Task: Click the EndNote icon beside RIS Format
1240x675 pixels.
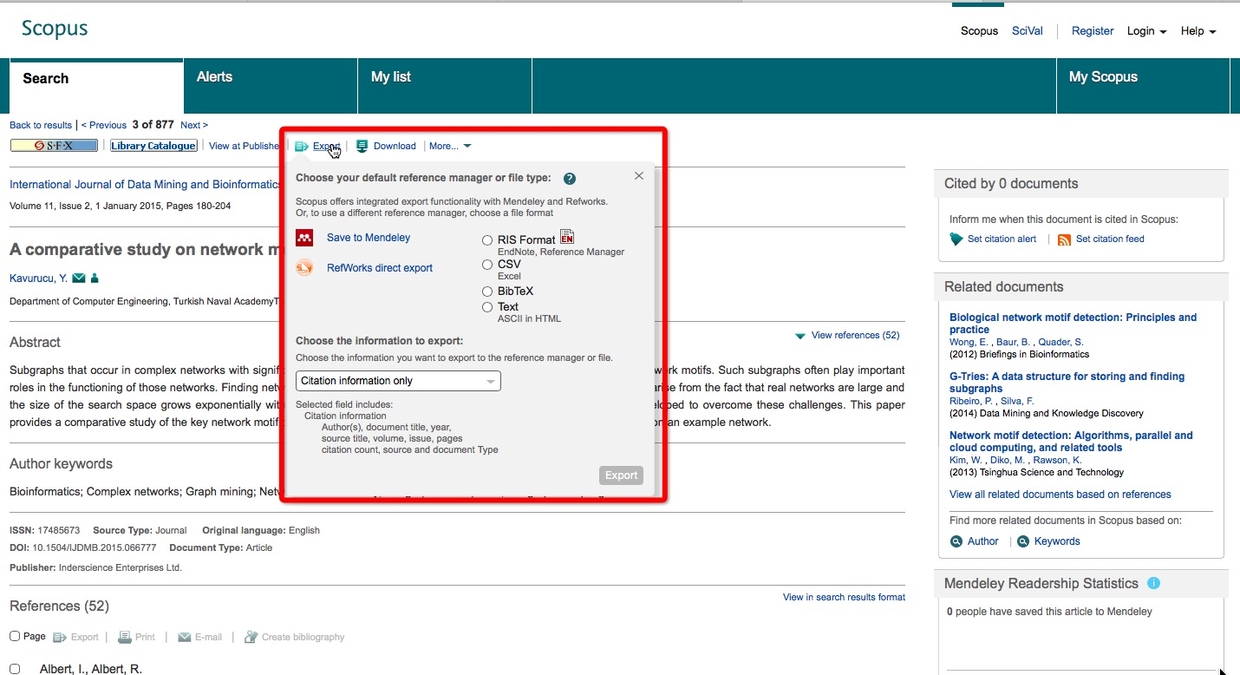Action: point(567,237)
